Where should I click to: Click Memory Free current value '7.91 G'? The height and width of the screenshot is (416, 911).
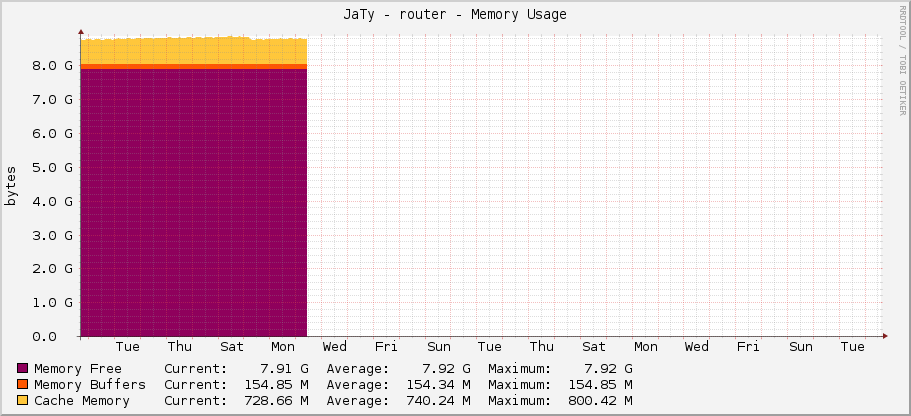[x=285, y=368]
